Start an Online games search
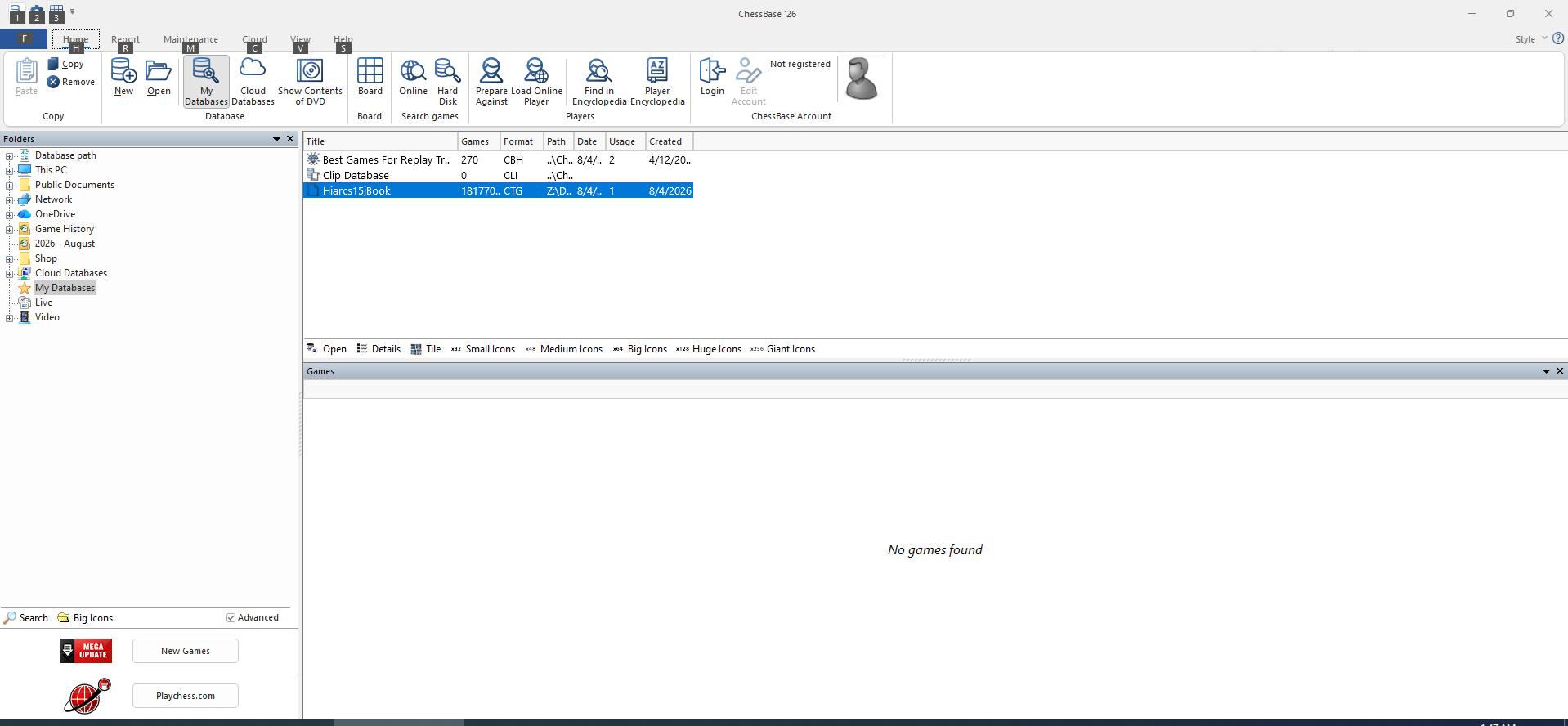Image resolution: width=1568 pixels, height=726 pixels. tap(413, 78)
